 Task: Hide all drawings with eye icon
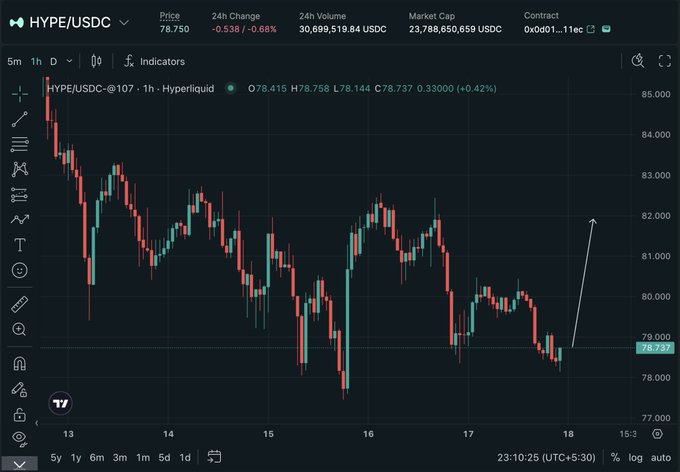[x=20, y=439]
